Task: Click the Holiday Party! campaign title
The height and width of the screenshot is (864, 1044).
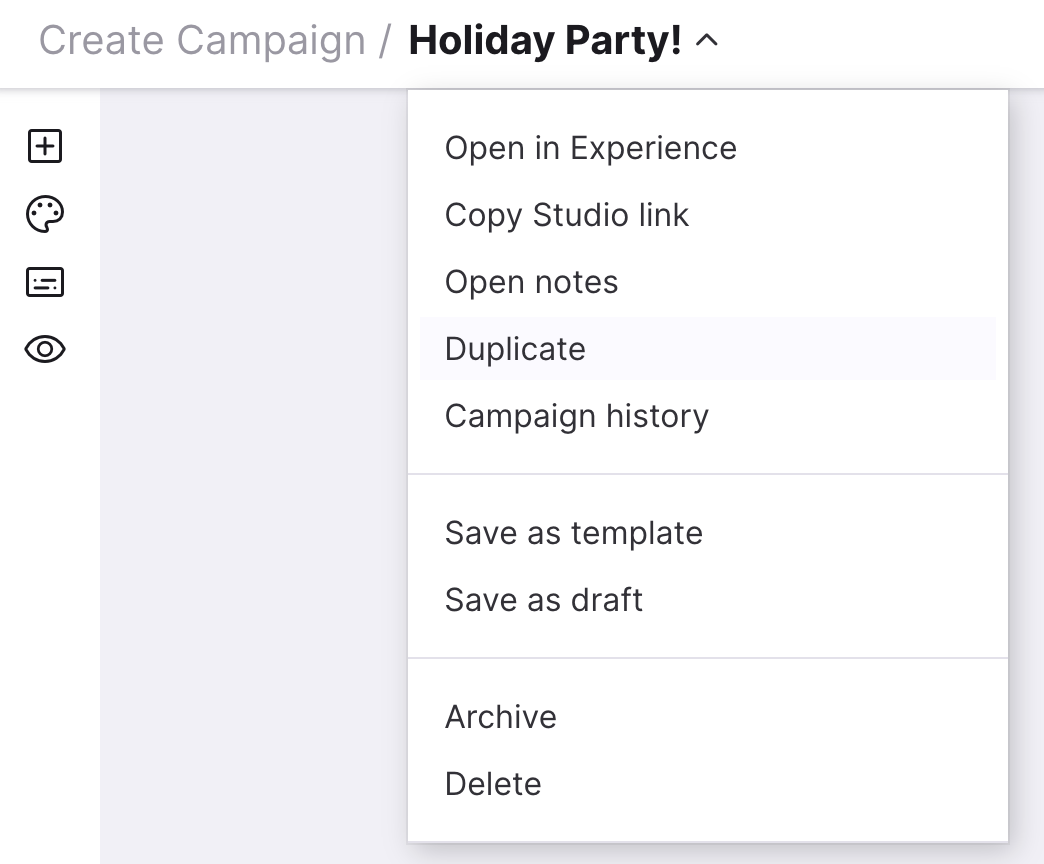Action: (x=545, y=41)
